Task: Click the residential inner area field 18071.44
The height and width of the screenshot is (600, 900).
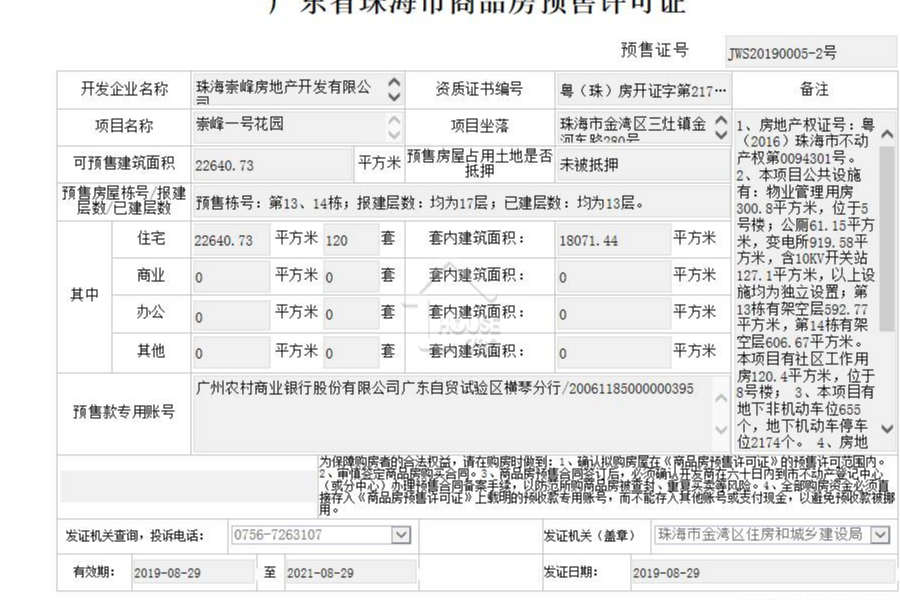Action: [x=614, y=240]
